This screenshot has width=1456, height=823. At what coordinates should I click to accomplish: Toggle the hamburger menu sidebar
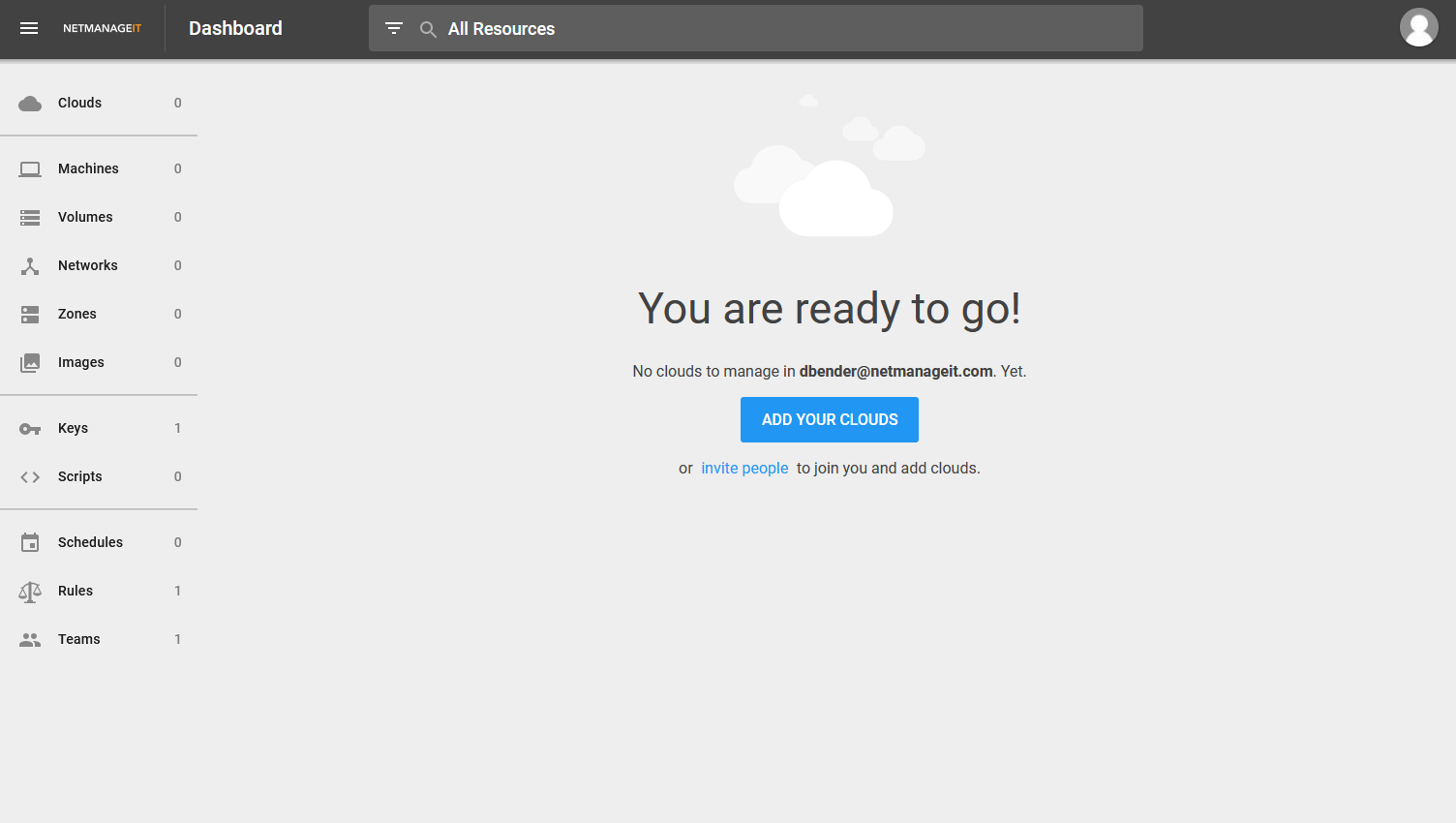tap(29, 28)
